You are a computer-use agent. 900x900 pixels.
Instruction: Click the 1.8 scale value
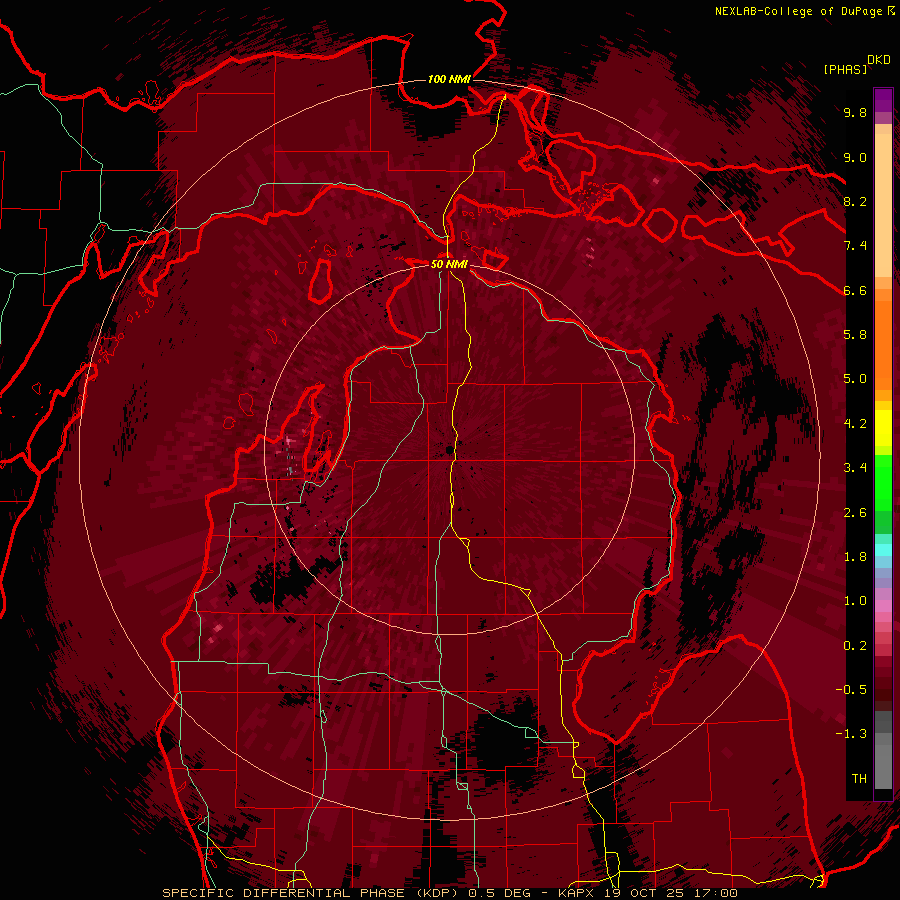tap(855, 557)
